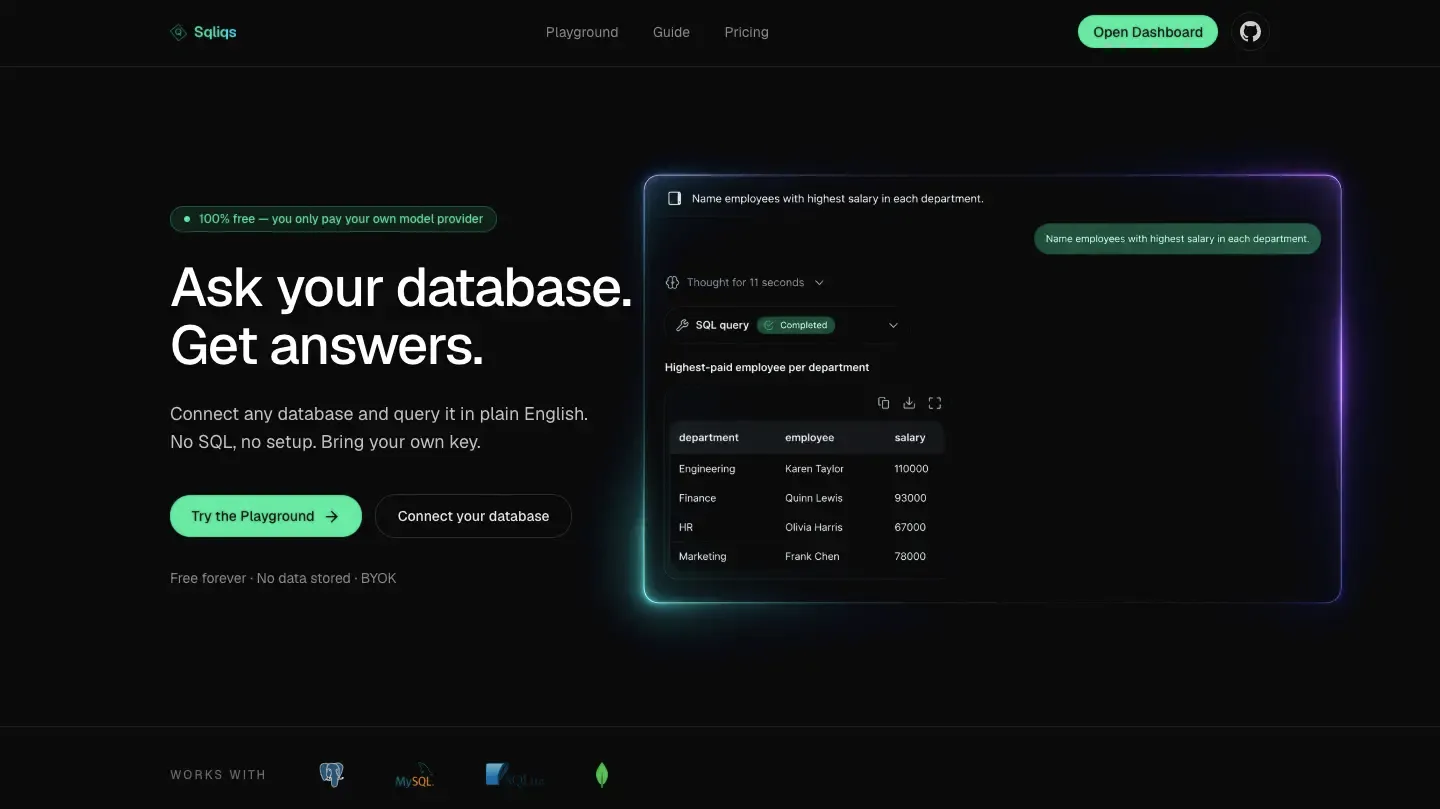The image size is (1440, 809).
Task: Open the Pricing nav item
Action: [746, 32]
